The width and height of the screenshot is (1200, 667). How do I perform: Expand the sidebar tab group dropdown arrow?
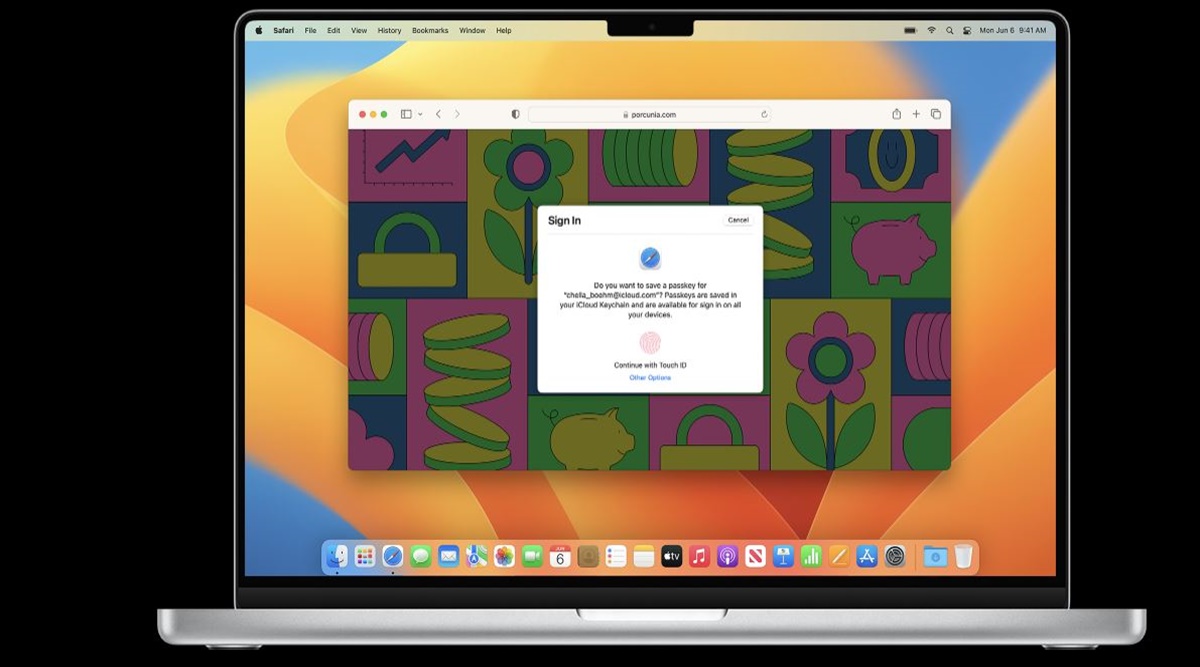[x=420, y=114]
